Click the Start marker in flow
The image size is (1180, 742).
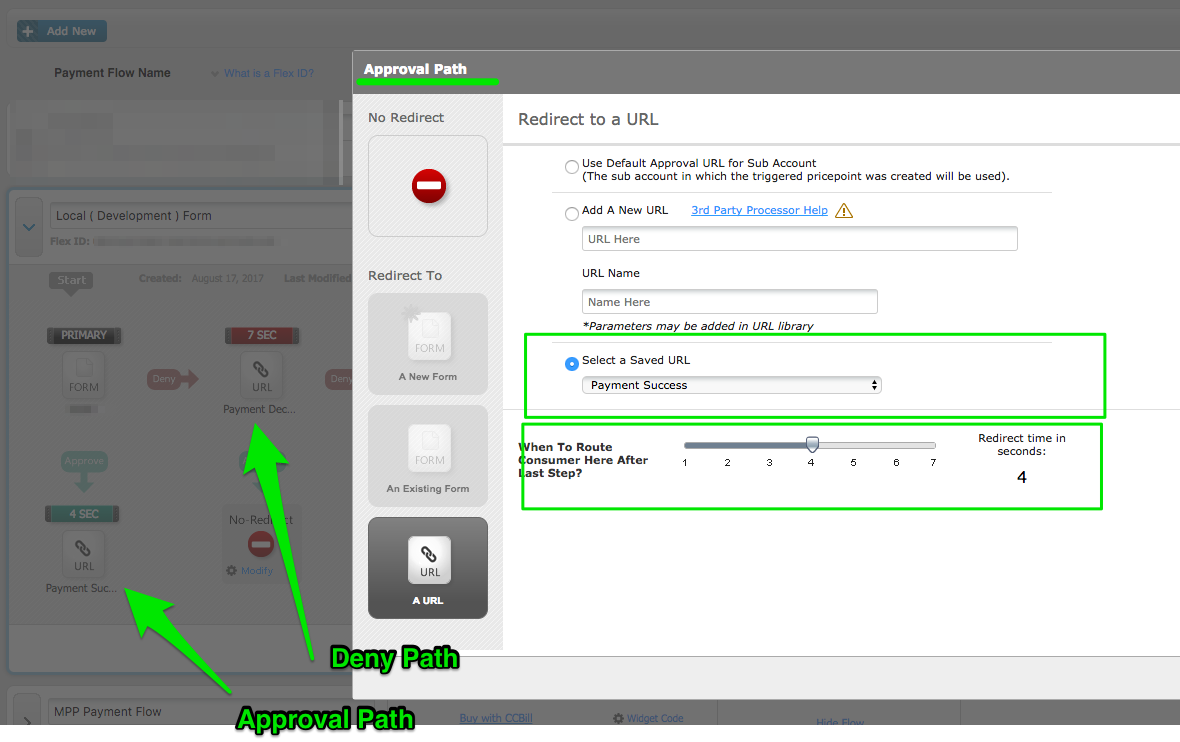[71, 281]
